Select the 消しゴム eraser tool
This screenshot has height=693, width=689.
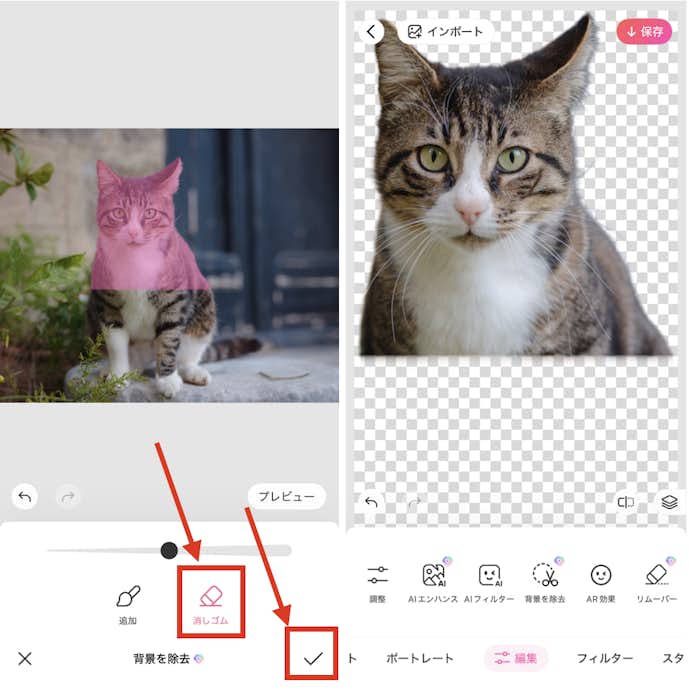[x=211, y=604]
